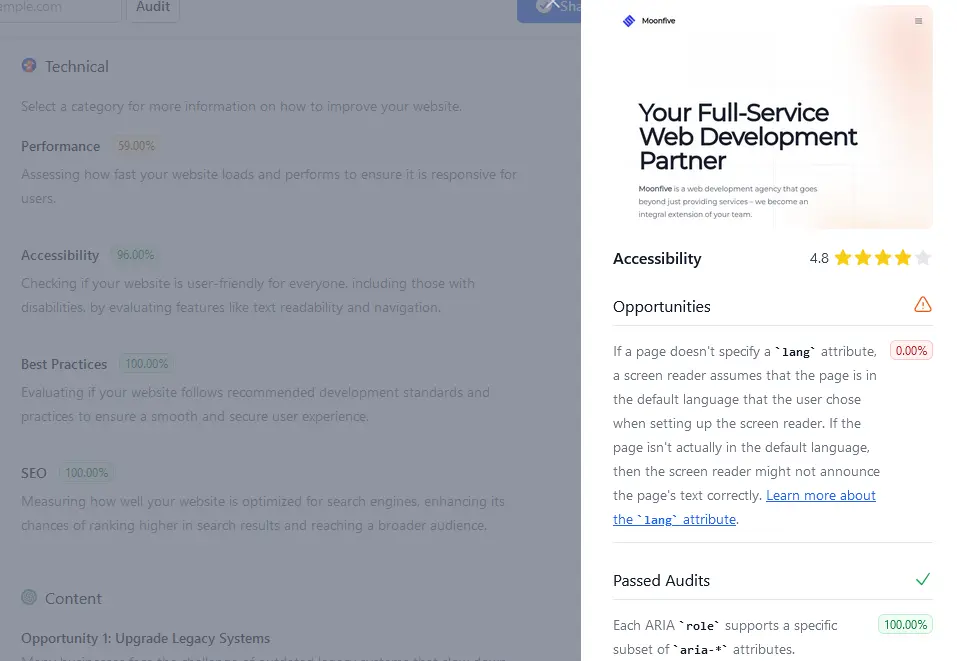The width and height of the screenshot is (957, 661).
Task: Open the SEO category
Action: [34, 473]
